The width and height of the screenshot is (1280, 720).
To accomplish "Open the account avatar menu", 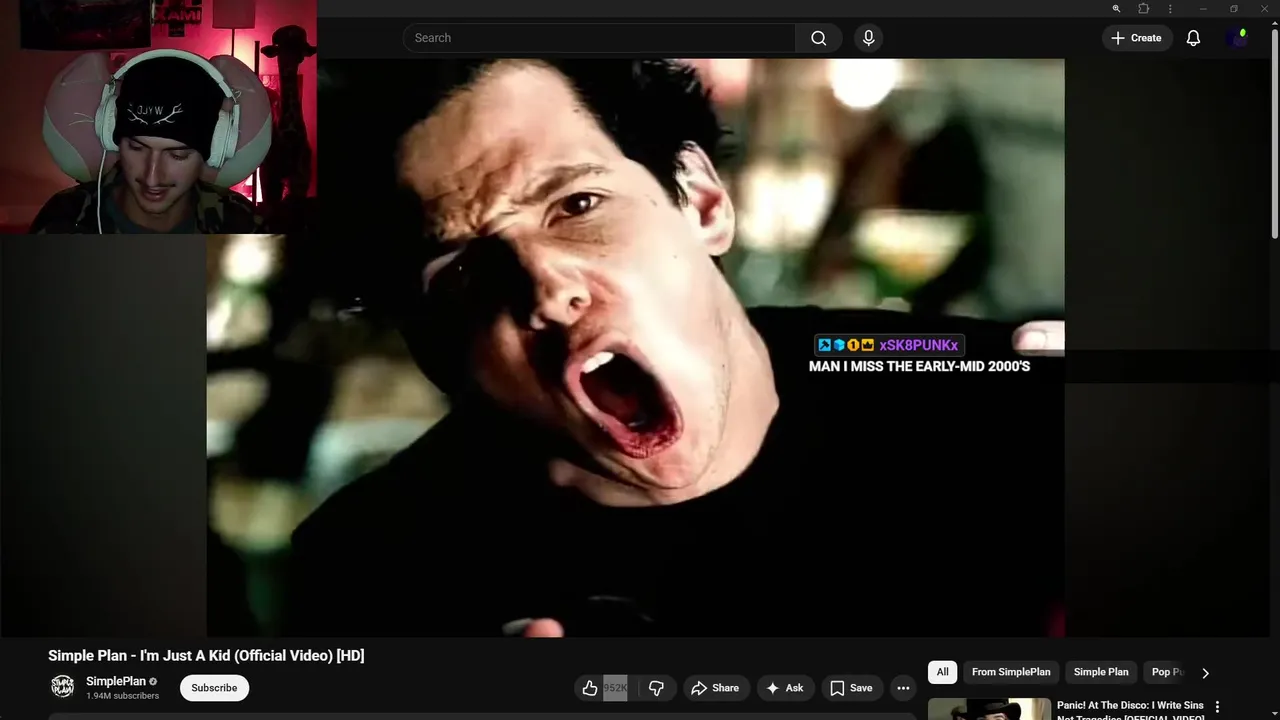I will coord(1237,38).
